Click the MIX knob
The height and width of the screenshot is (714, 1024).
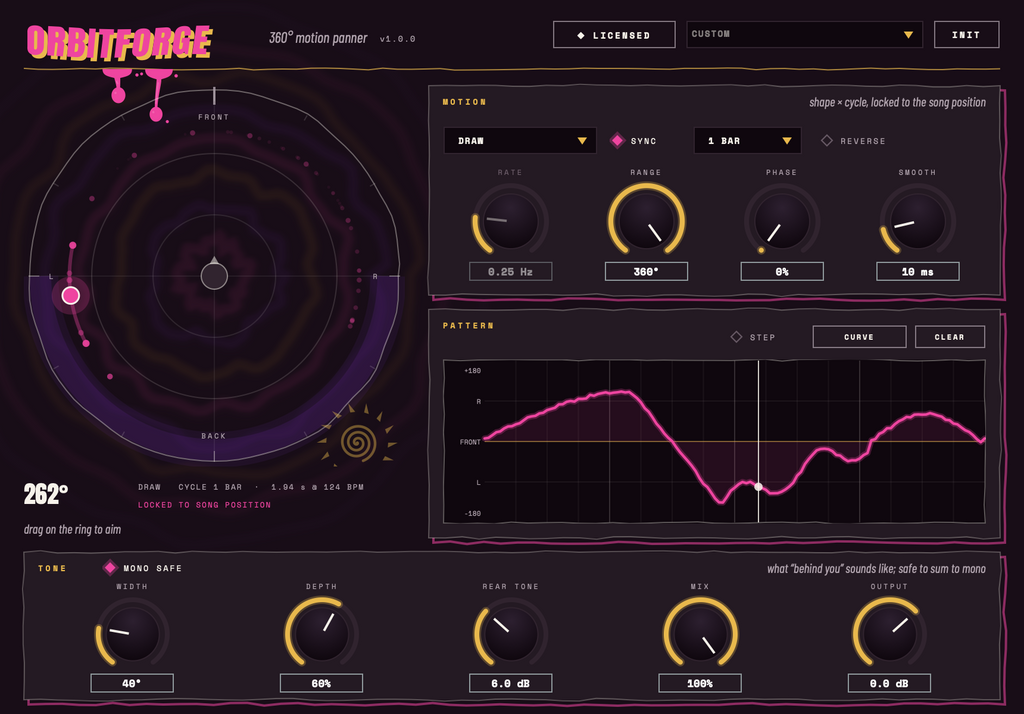[700, 634]
